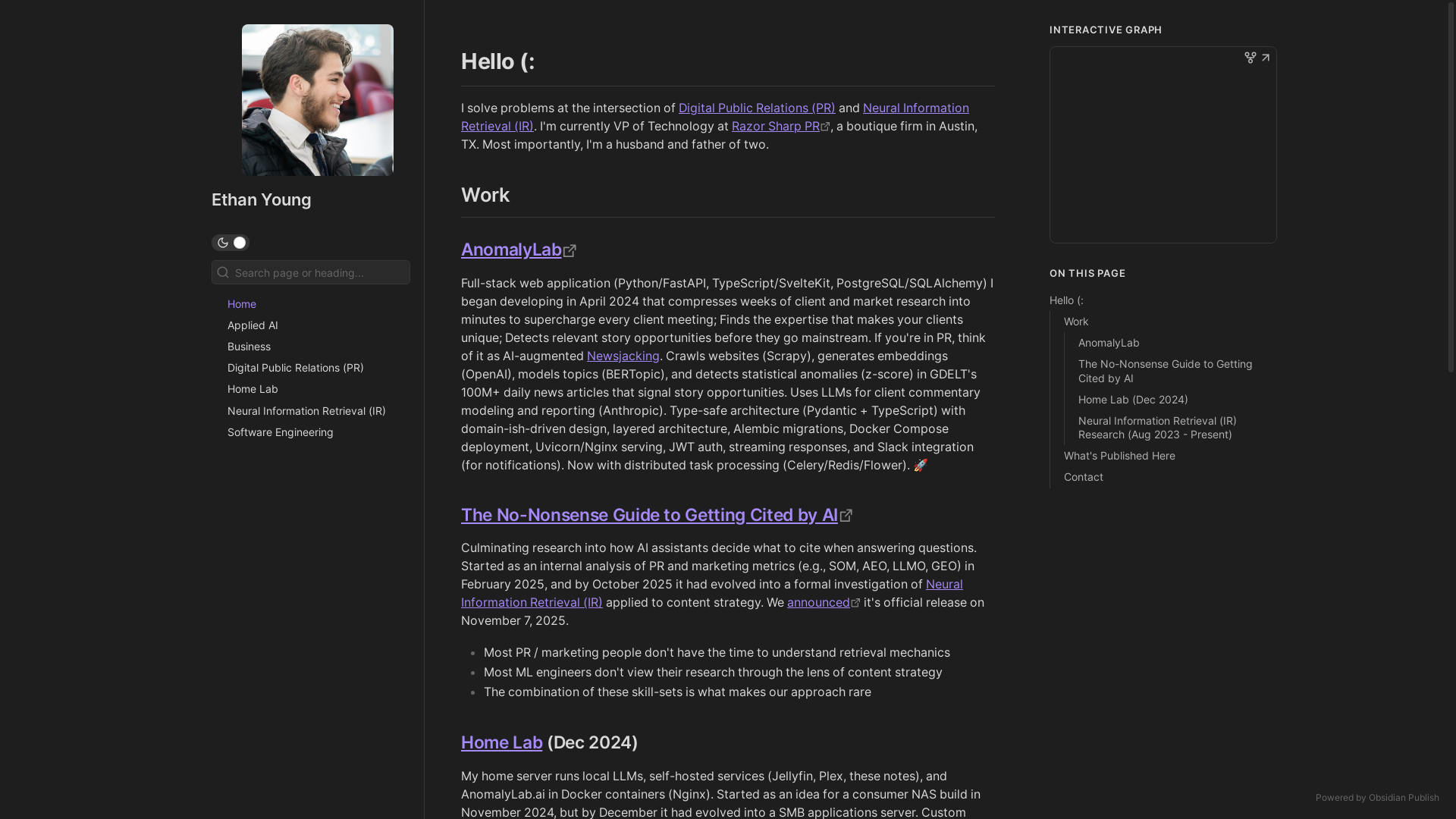Image resolution: width=1456 pixels, height=819 pixels.
Task: Toggle the dark/light theme switch
Action: pos(231,243)
